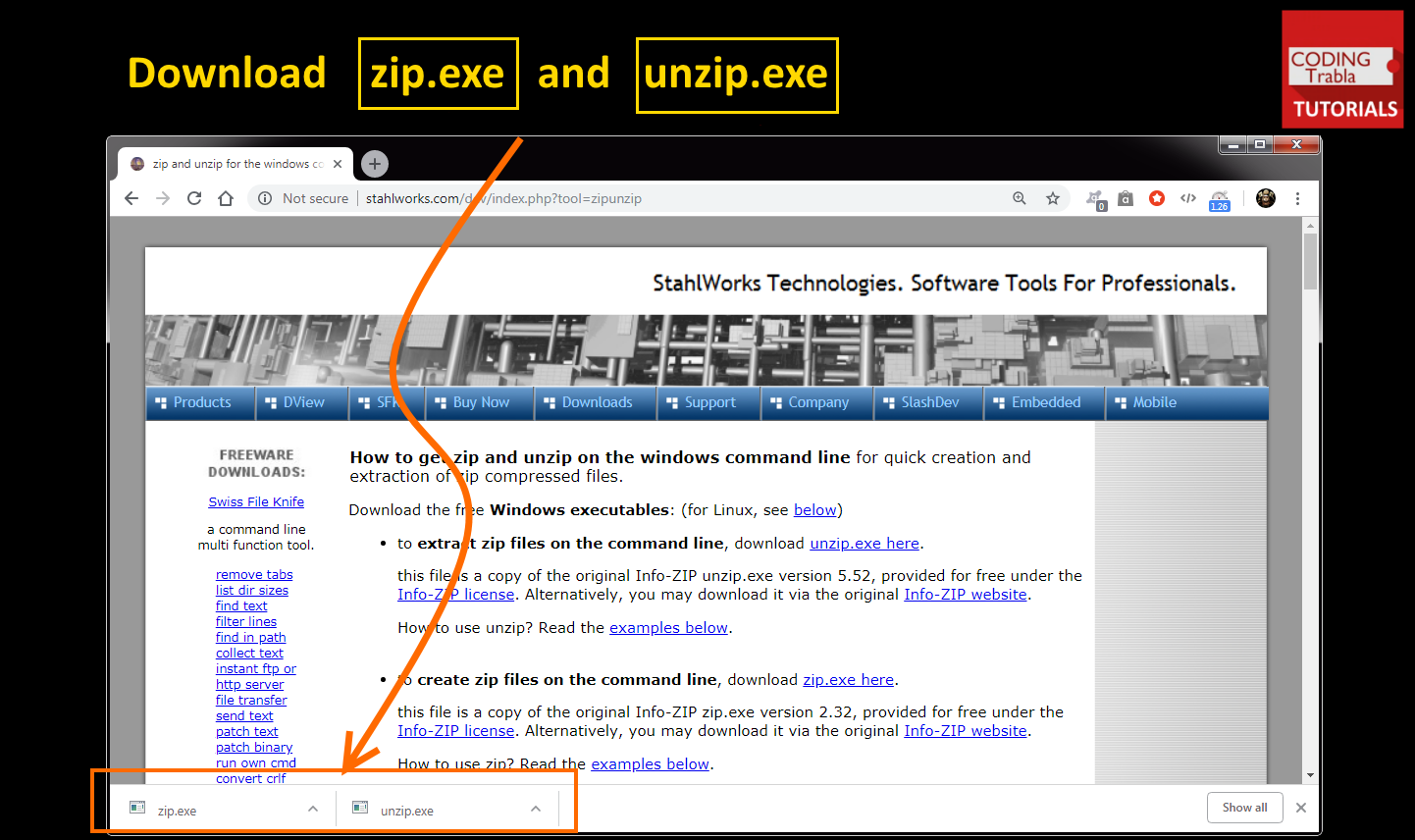Image resolution: width=1415 pixels, height=840 pixels.
Task: Open the examples below link for unzip
Action: [x=668, y=627]
